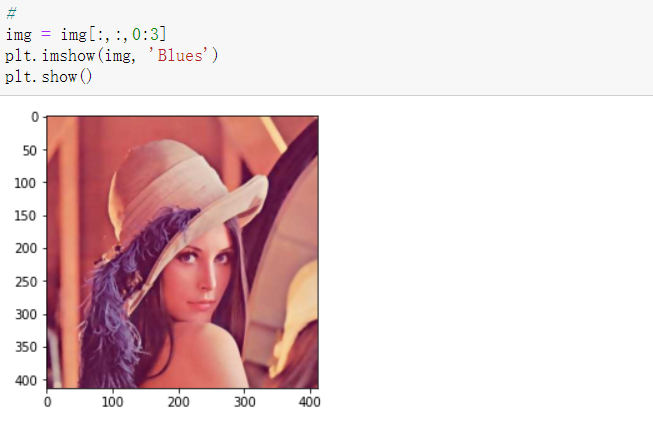Screen dimensions: 653x423
Task: Click the y-axis tick label 300
Action: [x=25, y=314]
